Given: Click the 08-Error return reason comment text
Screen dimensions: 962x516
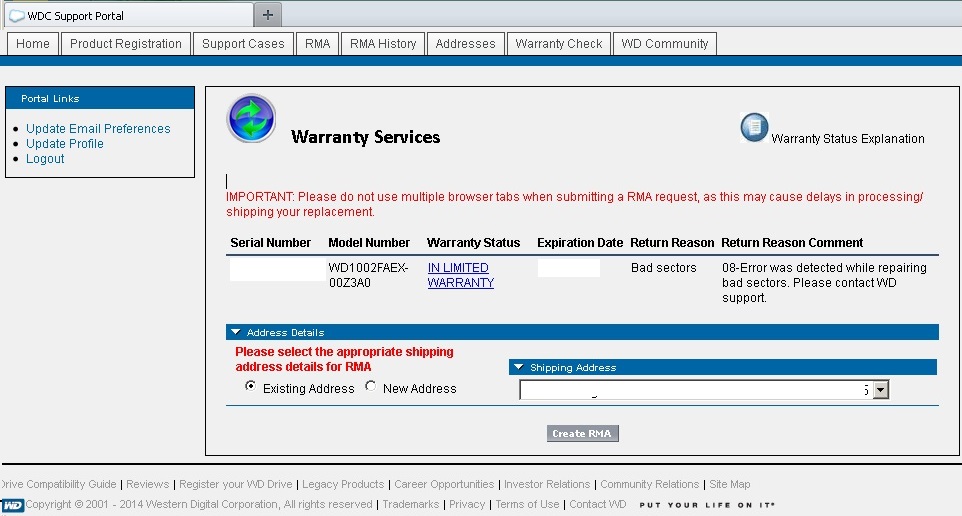Looking at the screenshot, I should (824, 282).
